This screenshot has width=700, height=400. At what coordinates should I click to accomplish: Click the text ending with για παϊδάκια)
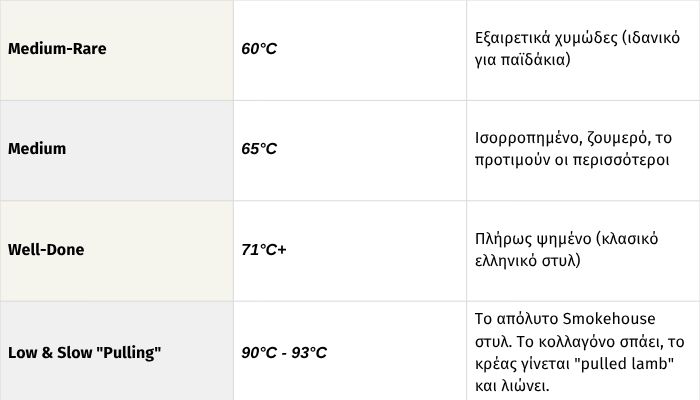[x=523, y=60]
